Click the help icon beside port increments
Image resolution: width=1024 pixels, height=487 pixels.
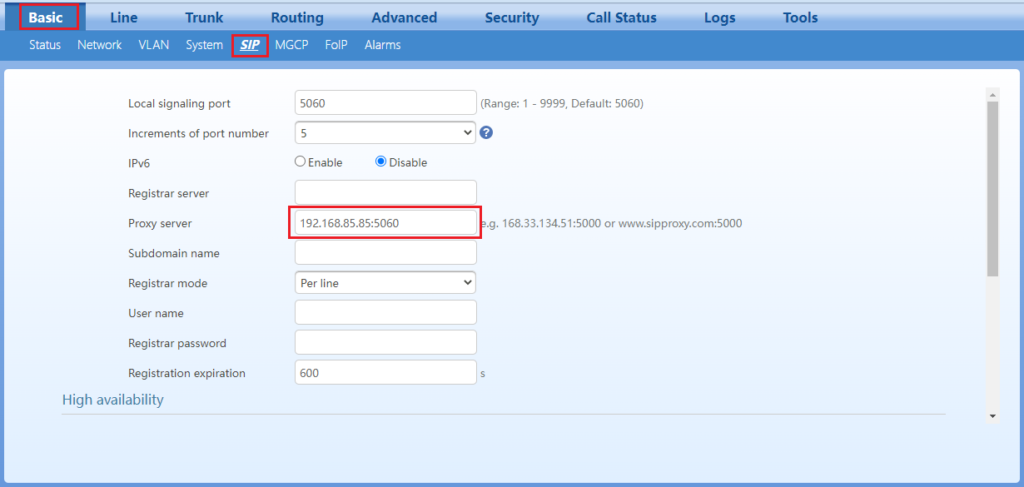486,133
